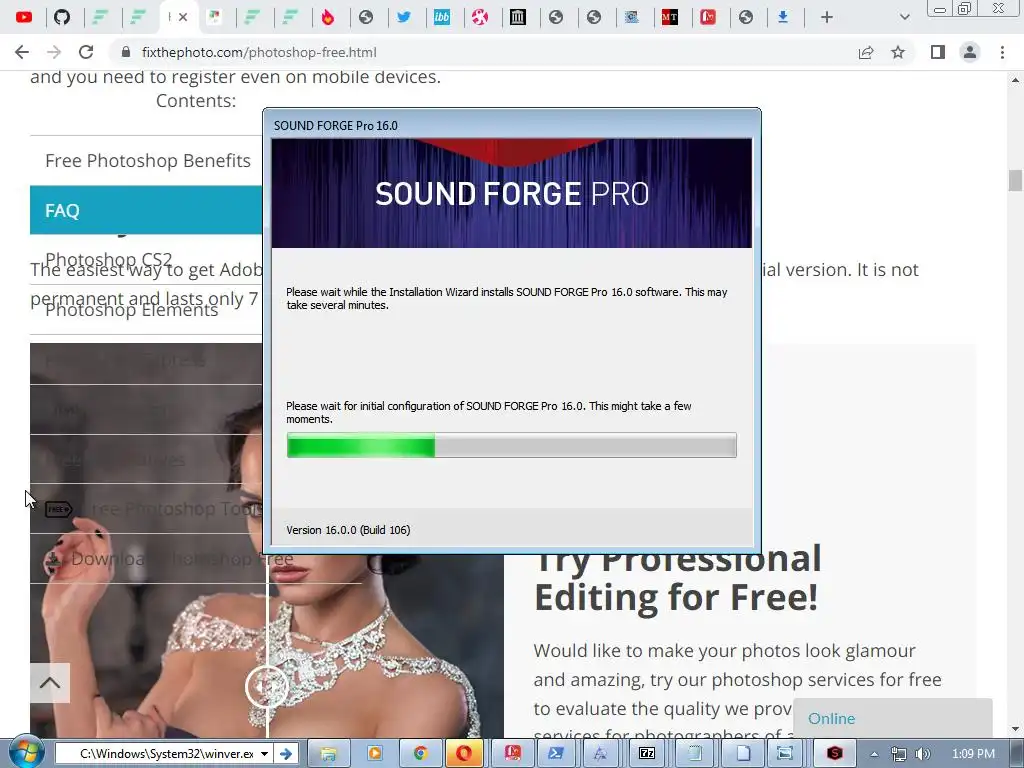
Task: Open Photoshop CS2 contents item
Action: click(108, 259)
